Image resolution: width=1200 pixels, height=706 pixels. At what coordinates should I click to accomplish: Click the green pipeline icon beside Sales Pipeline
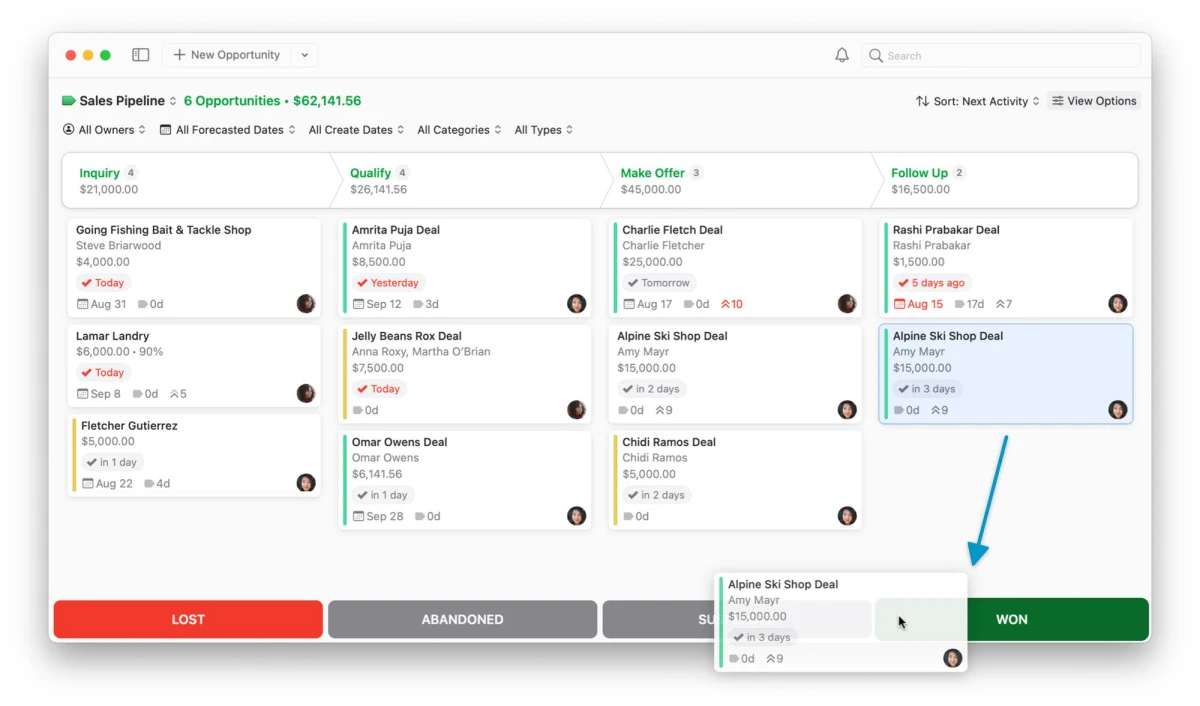(66, 101)
